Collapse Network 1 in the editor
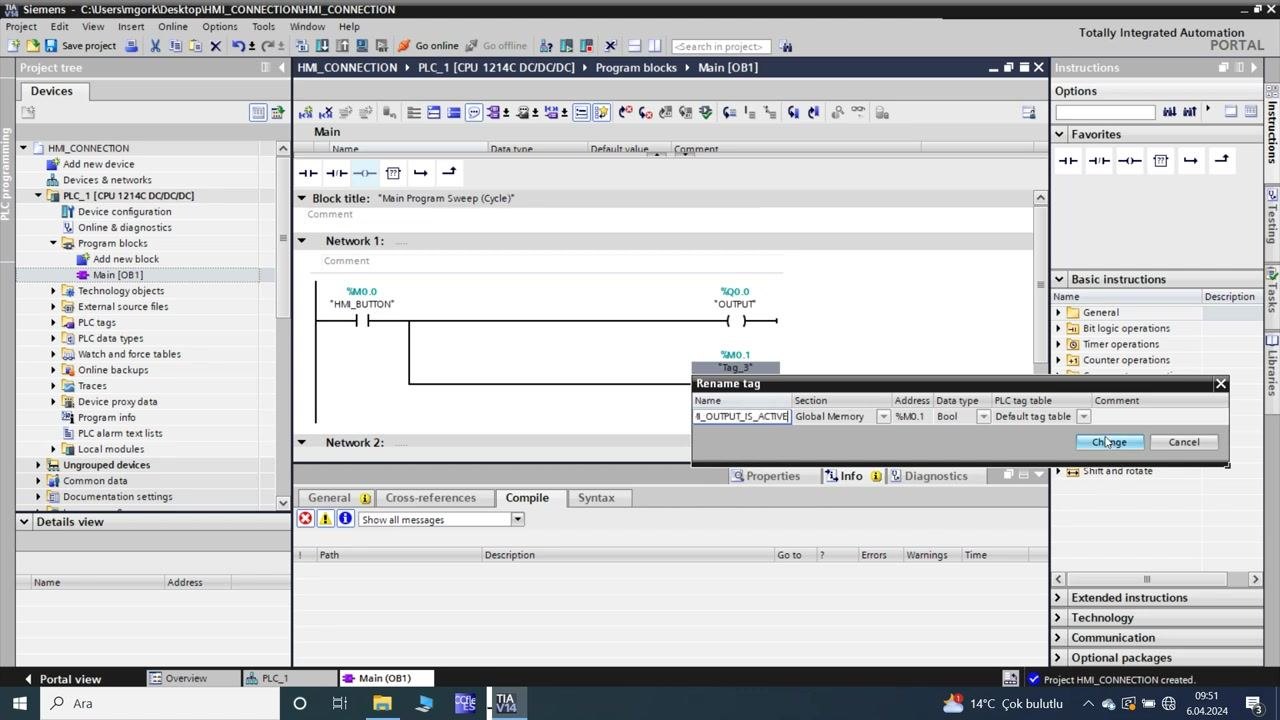The width and height of the screenshot is (1280, 720). point(302,241)
